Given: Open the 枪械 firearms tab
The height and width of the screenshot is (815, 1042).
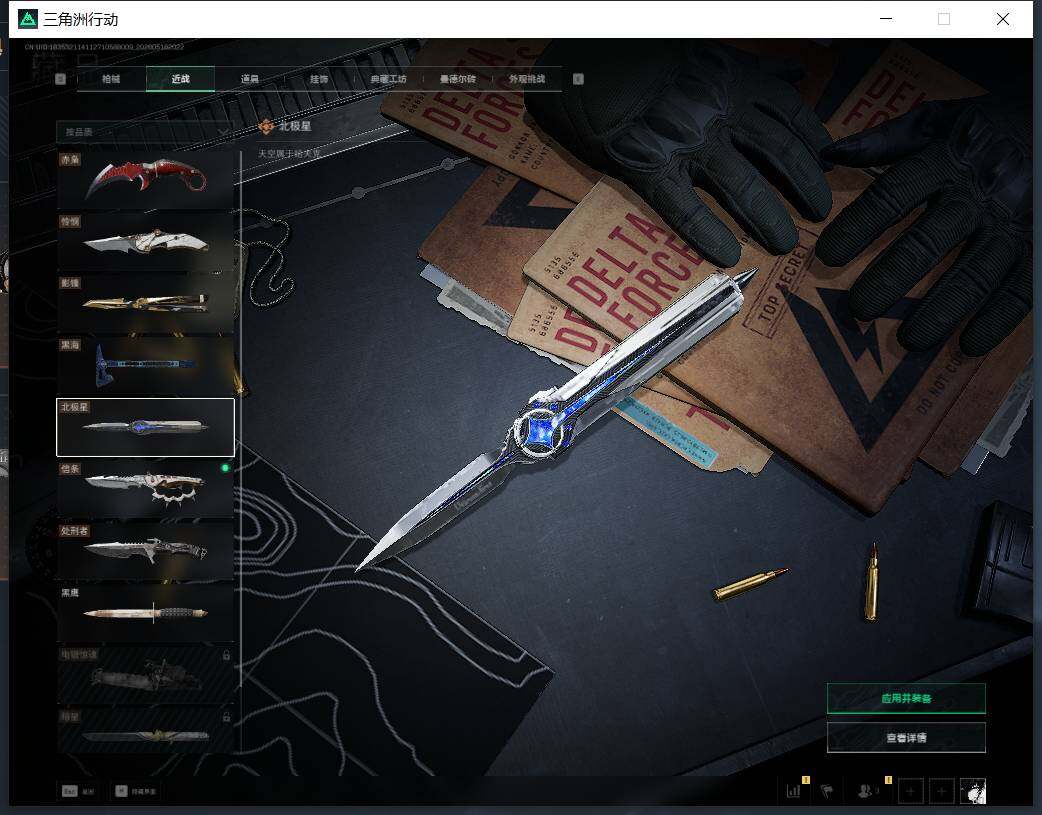Looking at the screenshot, I should click(111, 79).
